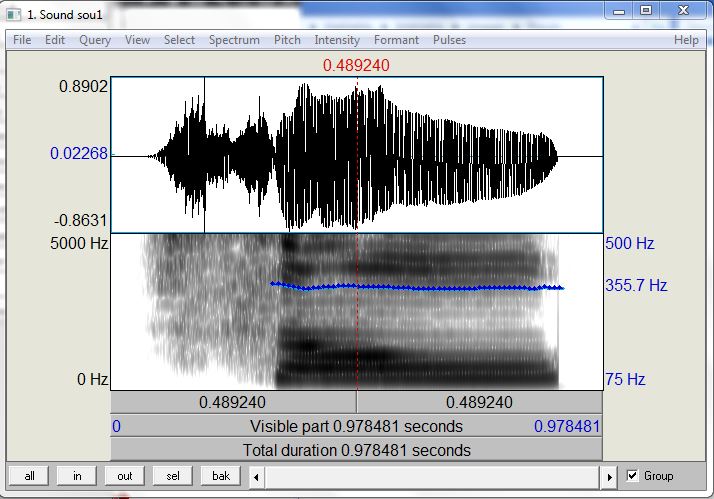Open the Intensity menu
Screen dimensions: 714x499
coord(337,40)
